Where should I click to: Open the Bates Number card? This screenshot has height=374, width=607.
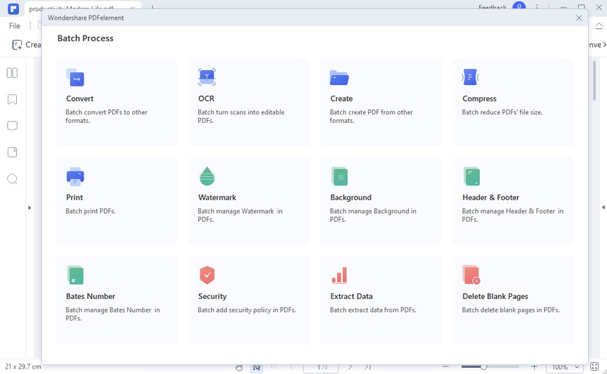point(117,300)
